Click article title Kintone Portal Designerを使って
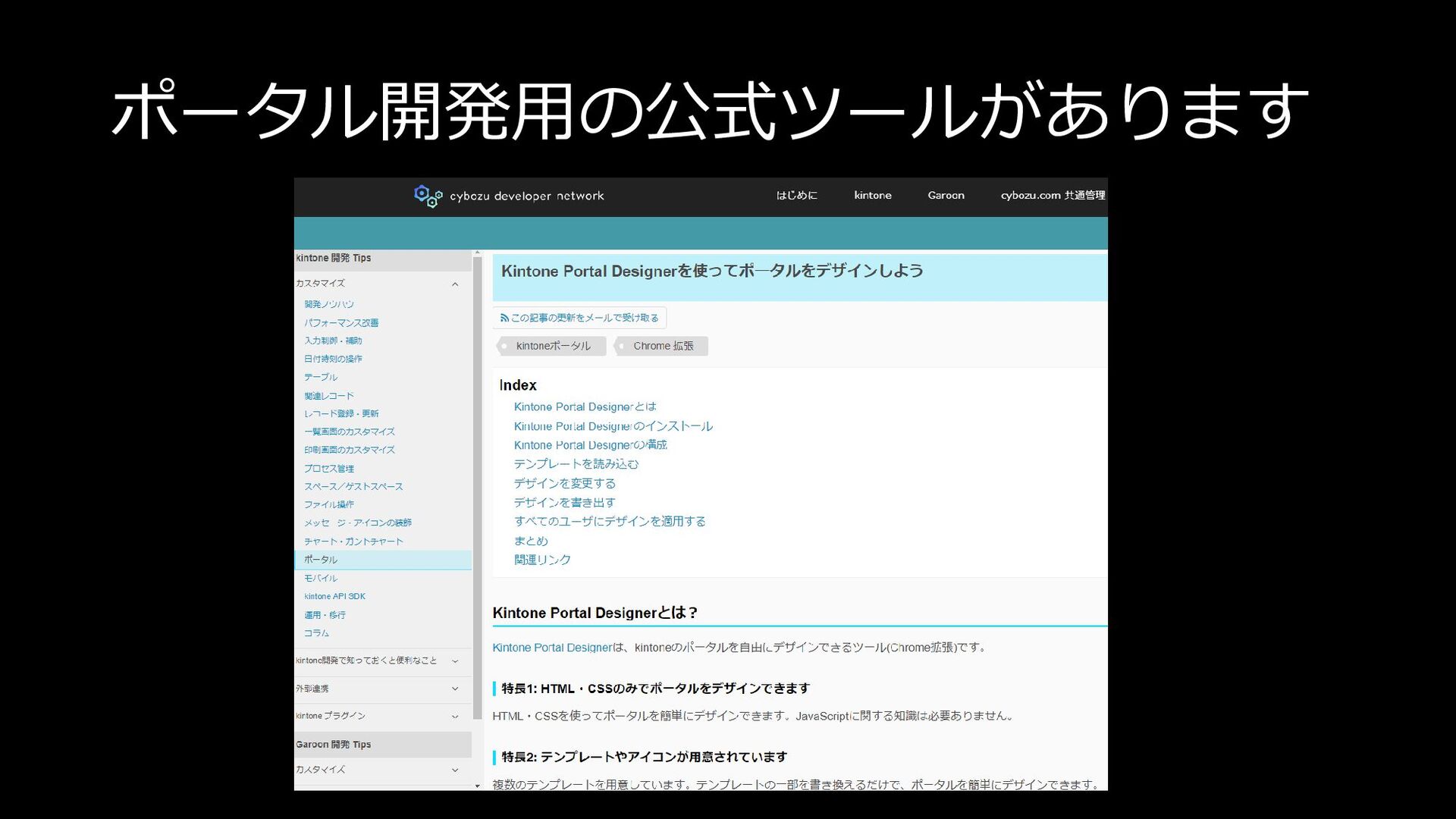This screenshot has height=819, width=1456. pos(711,271)
